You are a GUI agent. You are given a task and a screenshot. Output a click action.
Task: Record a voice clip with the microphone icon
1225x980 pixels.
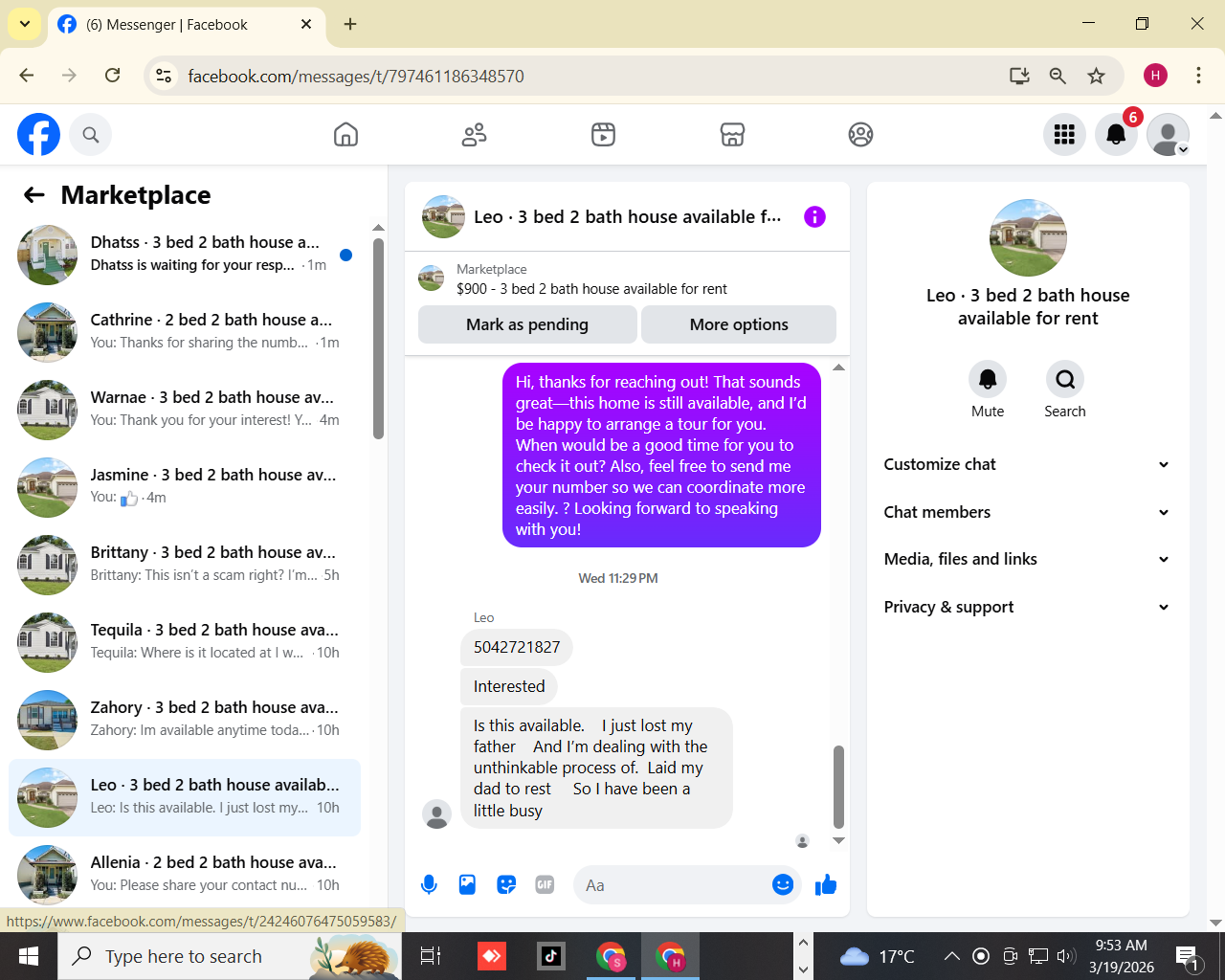(429, 884)
